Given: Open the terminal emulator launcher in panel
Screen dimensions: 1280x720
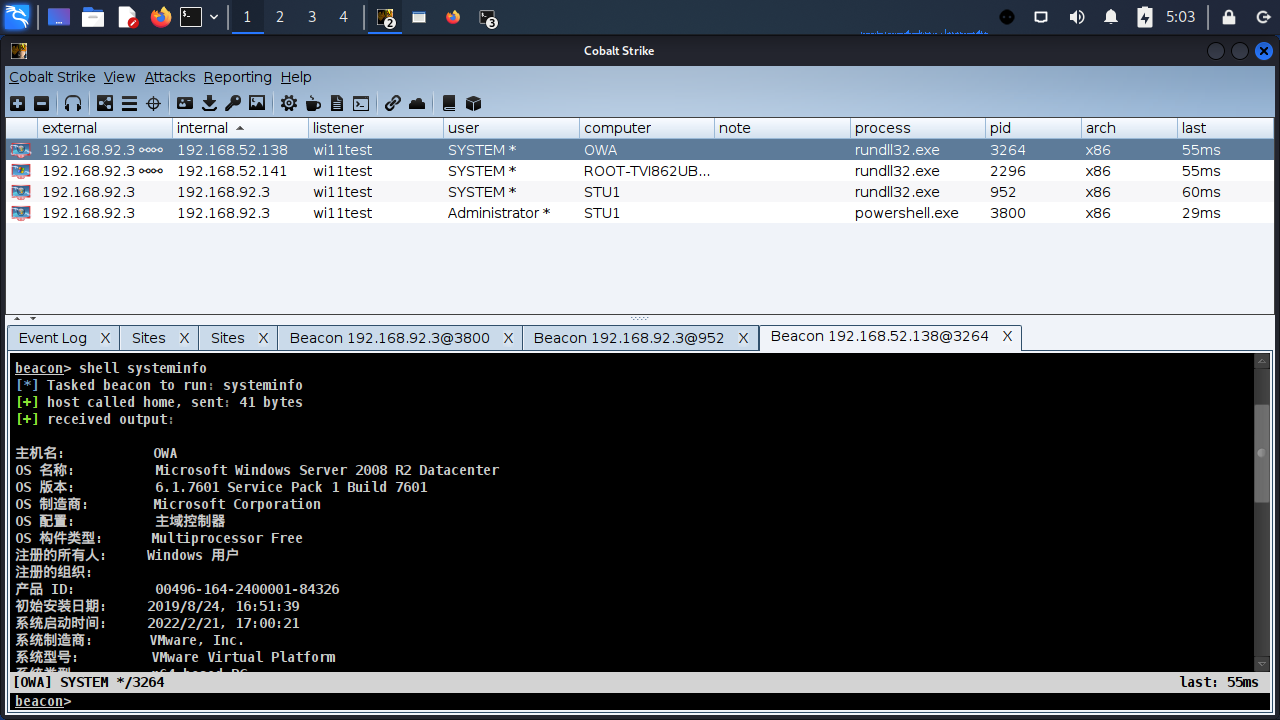Looking at the screenshot, I should (x=191, y=17).
